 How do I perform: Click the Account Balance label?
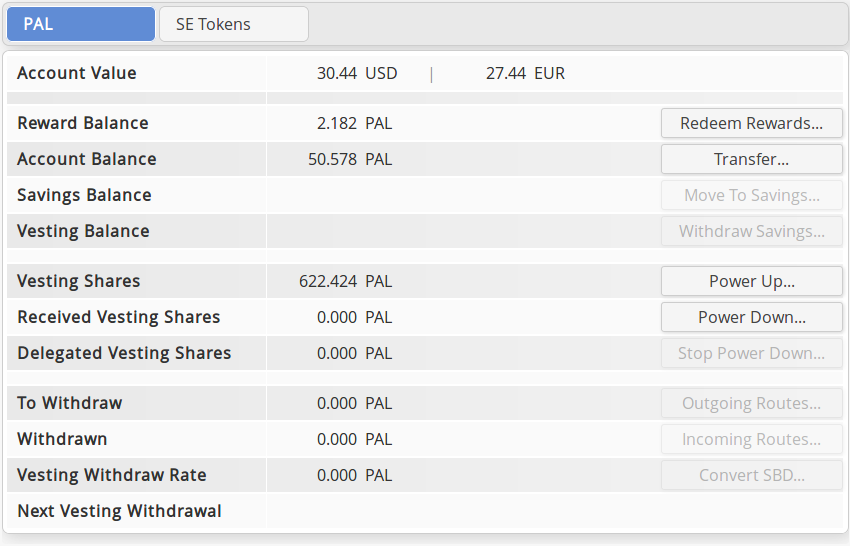point(87,159)
